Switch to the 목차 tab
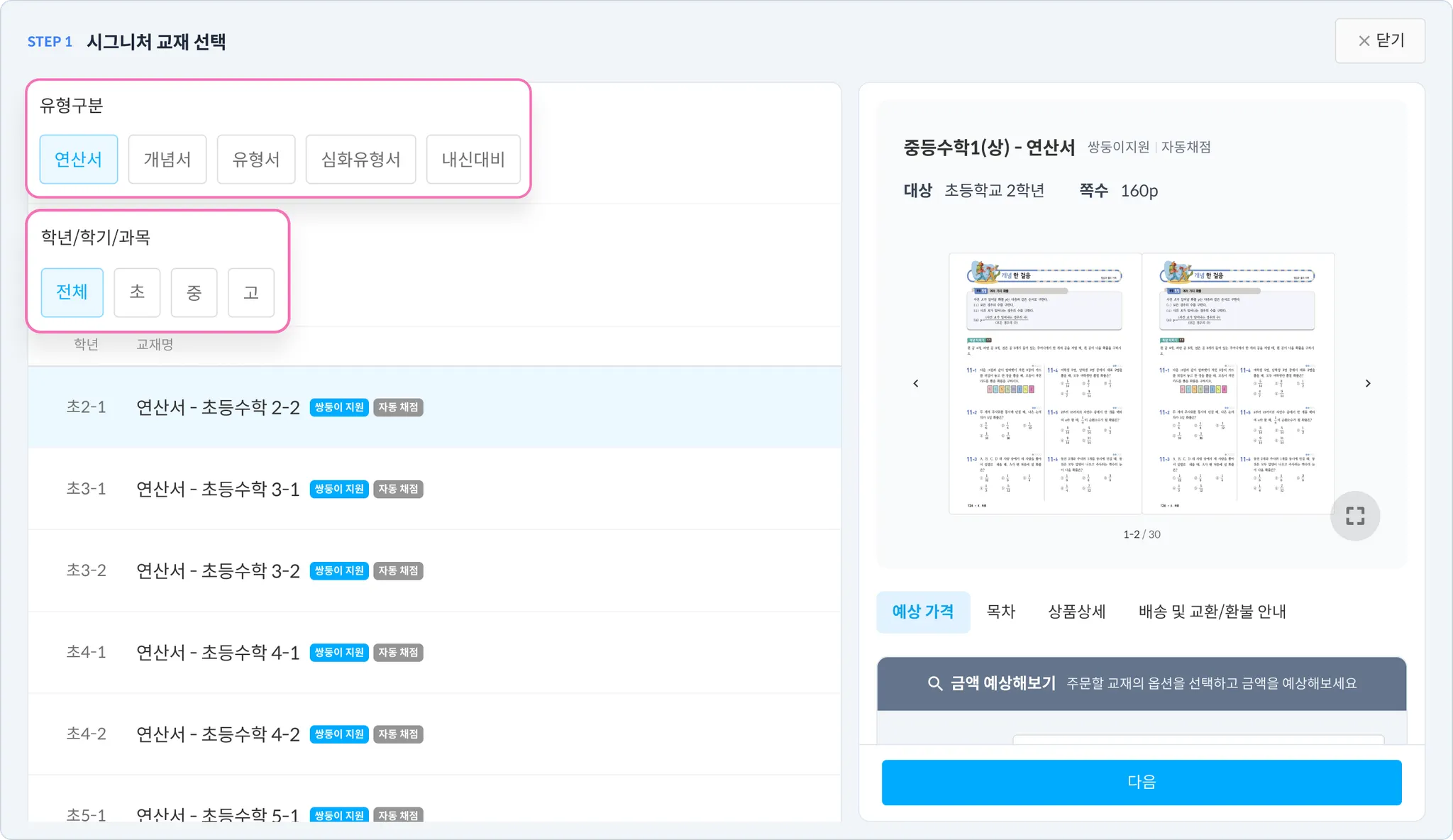The width and height of the screenshot is (1453, 840). (x=1000, y=612)
